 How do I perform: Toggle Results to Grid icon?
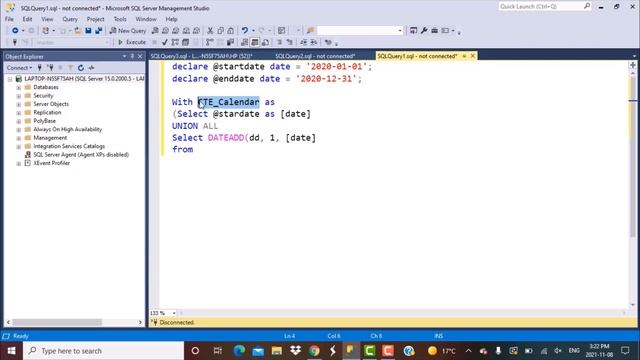click(x=255, y=42)
